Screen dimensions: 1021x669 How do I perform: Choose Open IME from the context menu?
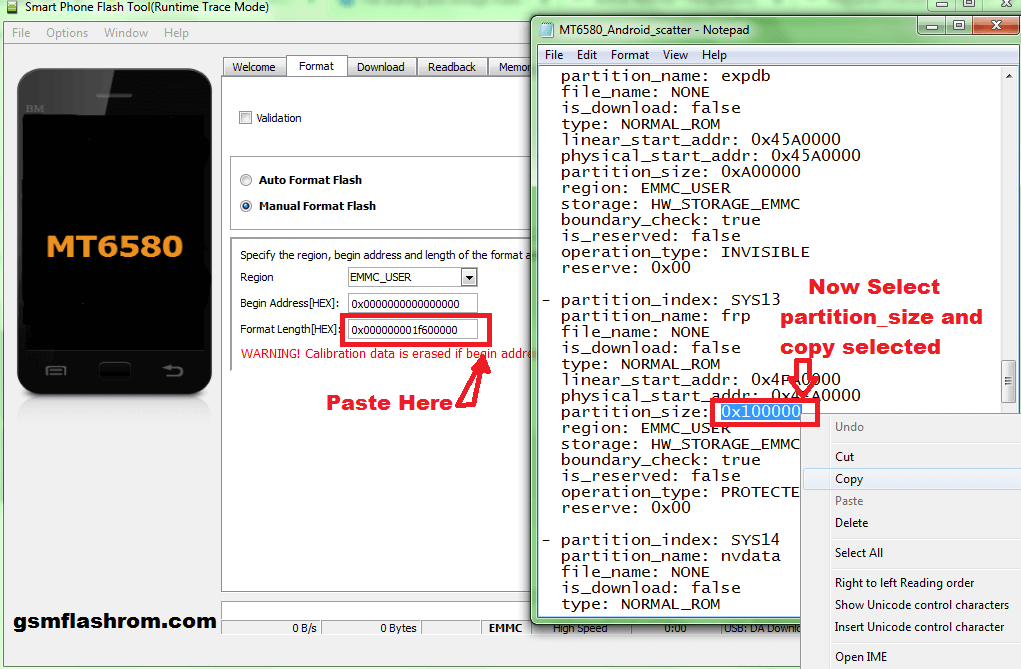pyautogui.click(x=912, y=657)
